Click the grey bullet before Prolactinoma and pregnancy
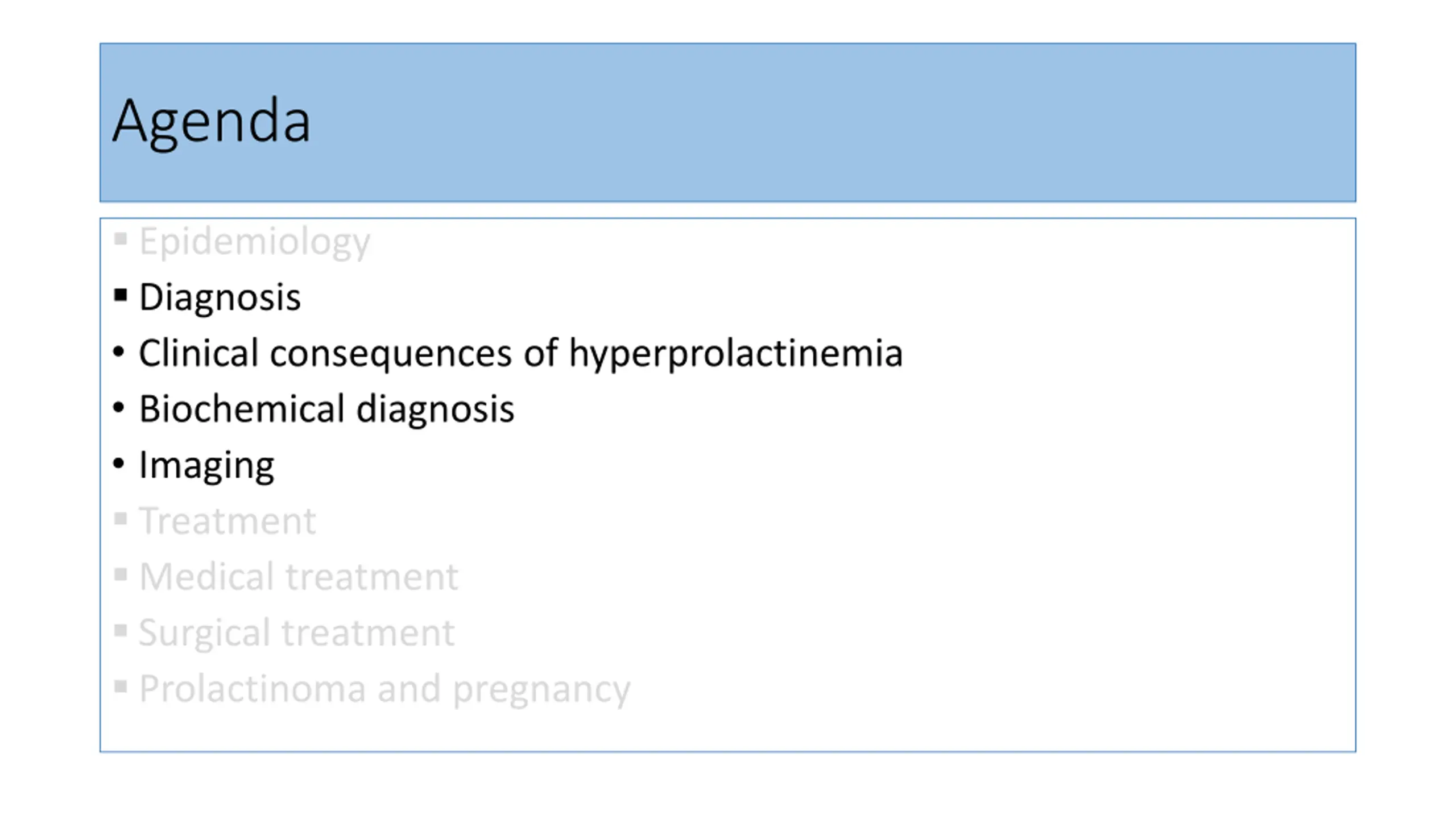This screenshot has width=1456, height=819. 120,686
